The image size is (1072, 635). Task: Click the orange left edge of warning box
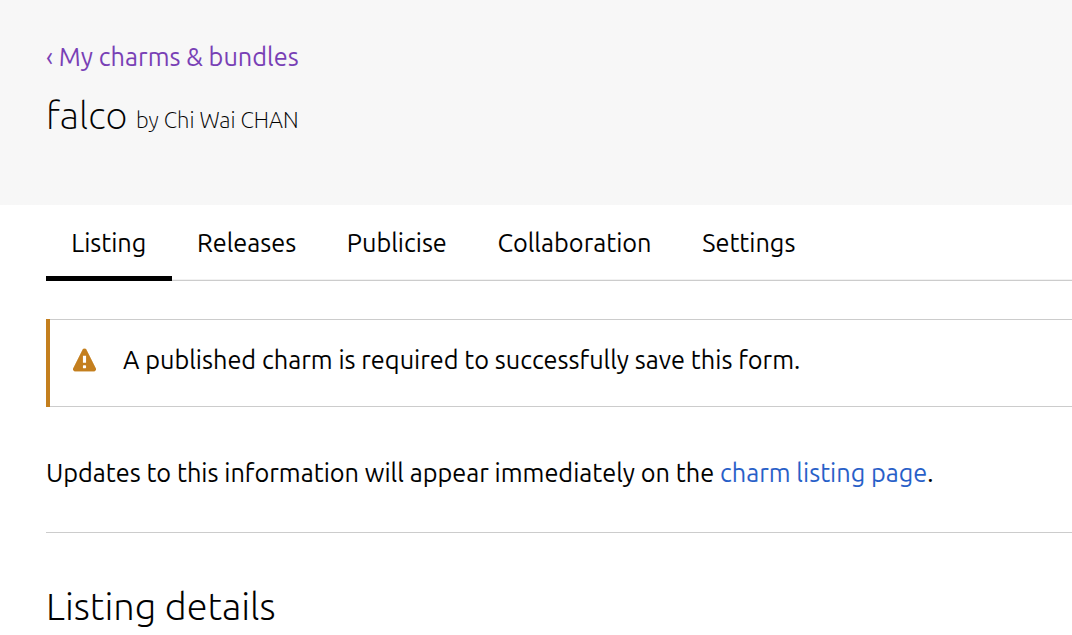pos(48,363)
